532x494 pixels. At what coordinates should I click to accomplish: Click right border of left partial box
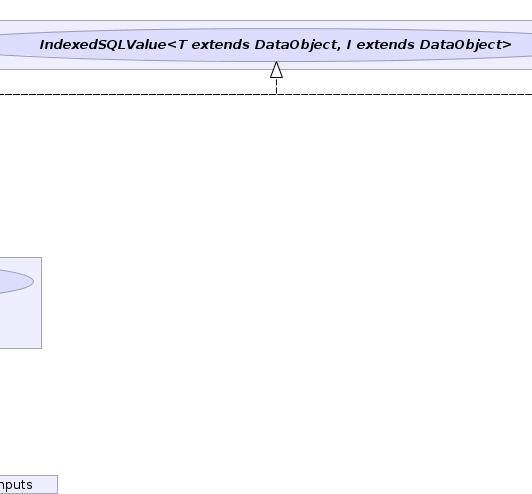(41, 303)
